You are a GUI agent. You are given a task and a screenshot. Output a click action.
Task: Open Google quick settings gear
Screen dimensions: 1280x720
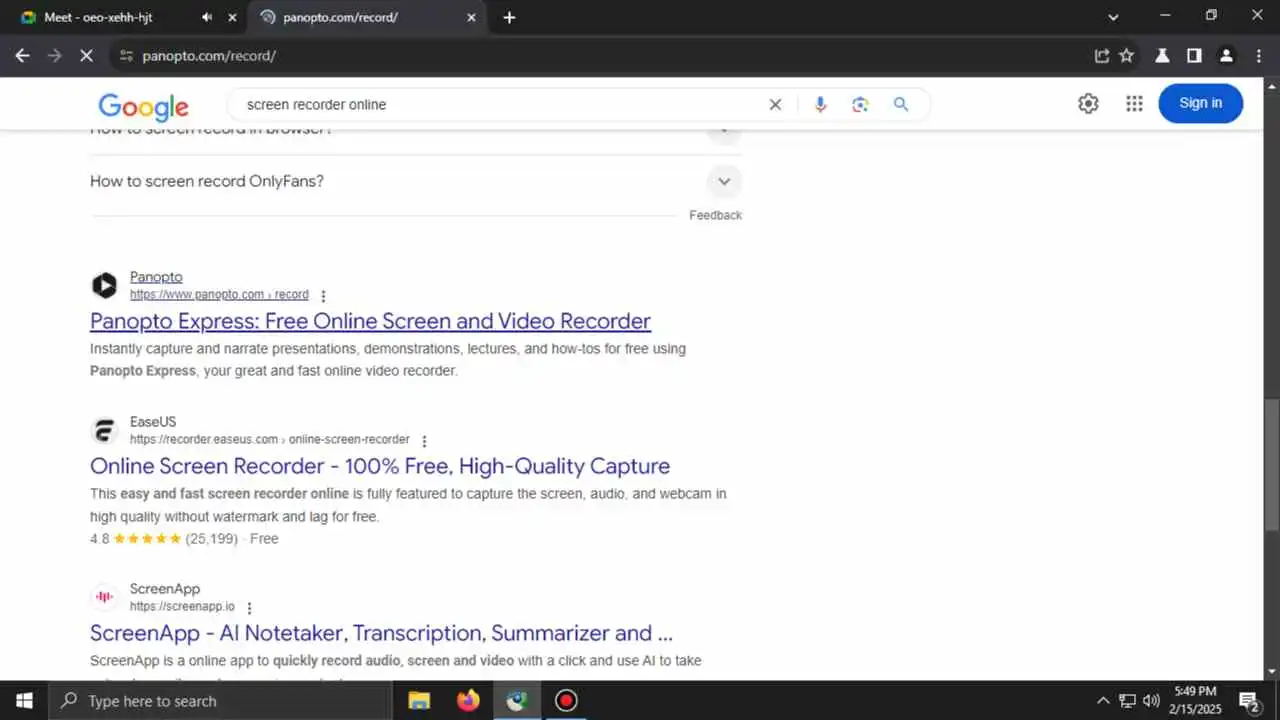(1088, 103)
